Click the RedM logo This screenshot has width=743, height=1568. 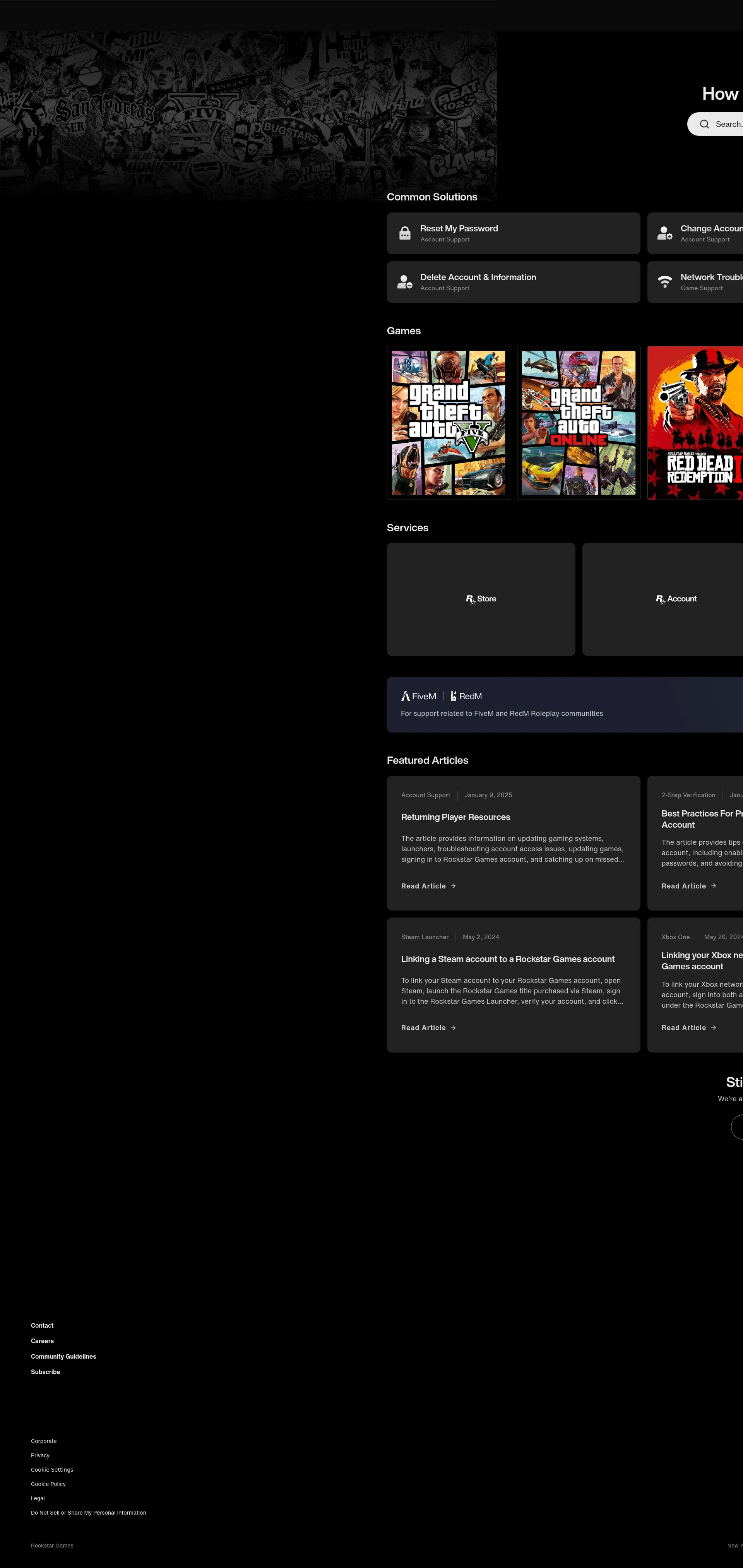tap(466, 696)
